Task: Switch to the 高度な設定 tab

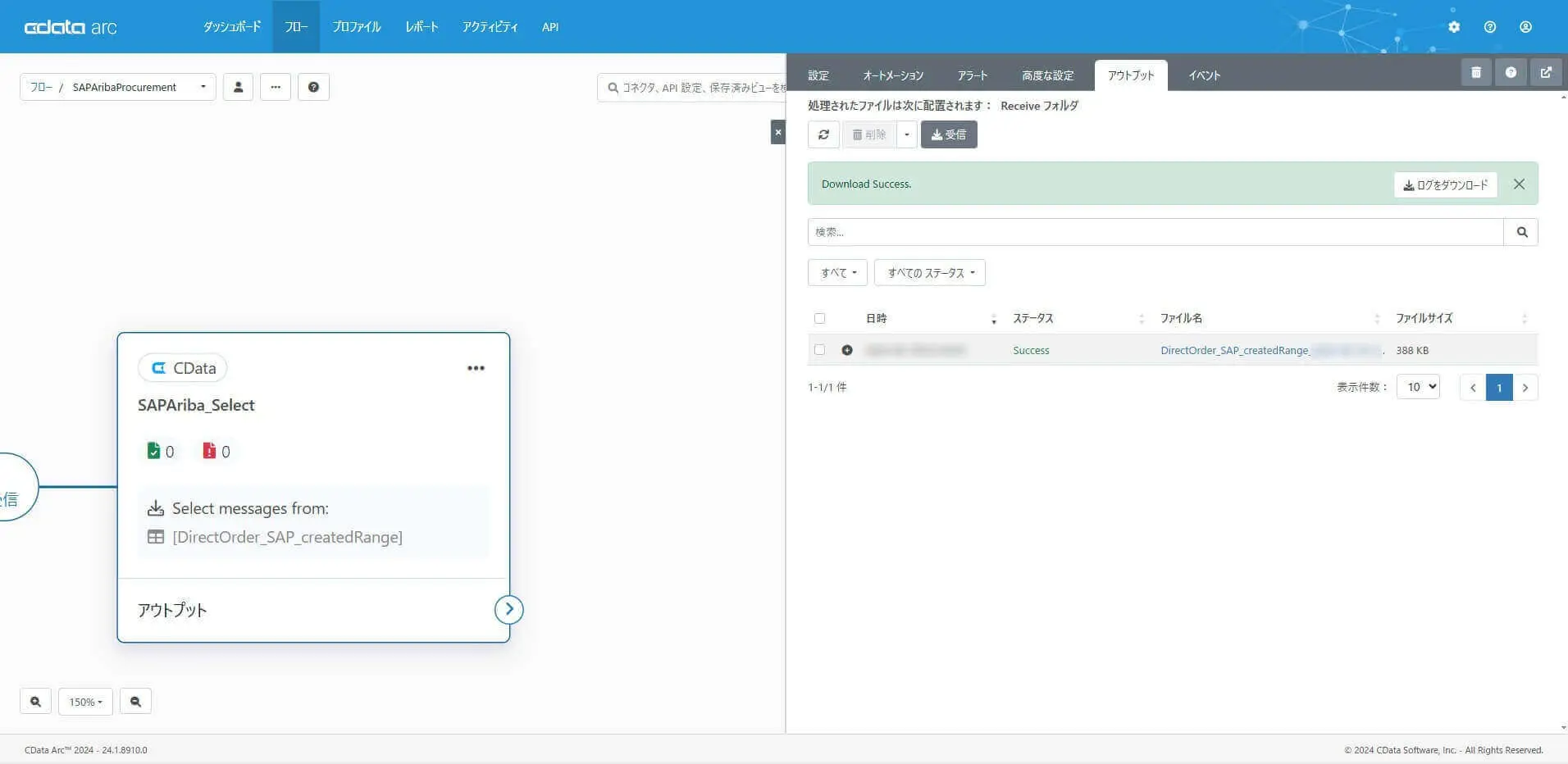Action: [1047, 75]
